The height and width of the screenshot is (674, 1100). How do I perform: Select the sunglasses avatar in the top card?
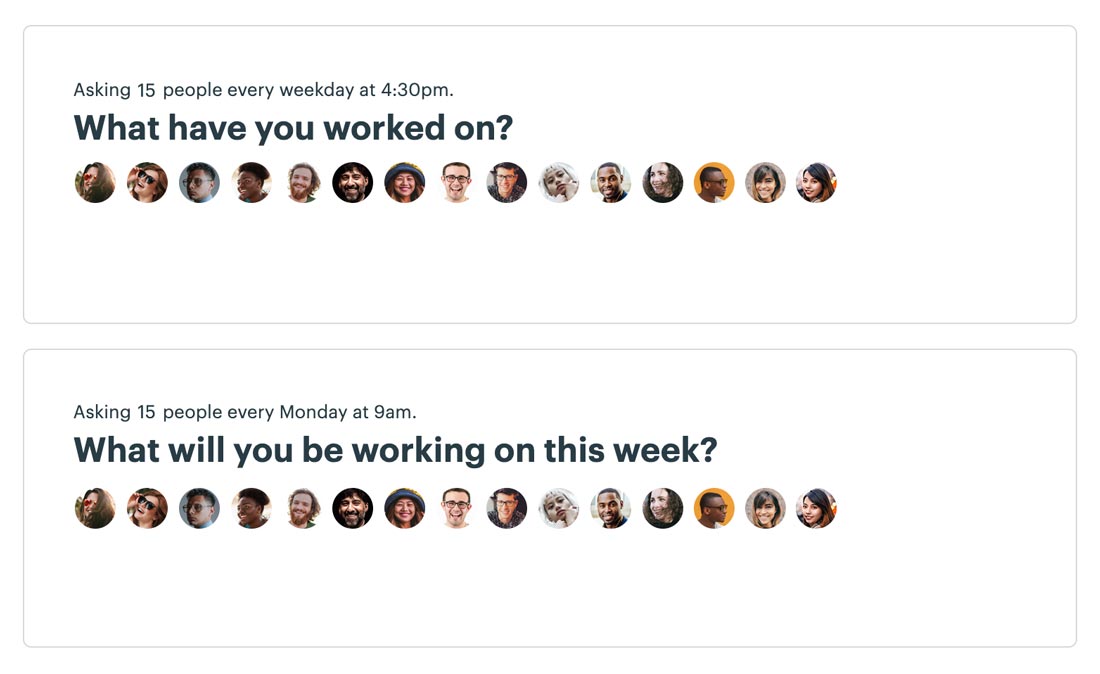tap(147, 182)
